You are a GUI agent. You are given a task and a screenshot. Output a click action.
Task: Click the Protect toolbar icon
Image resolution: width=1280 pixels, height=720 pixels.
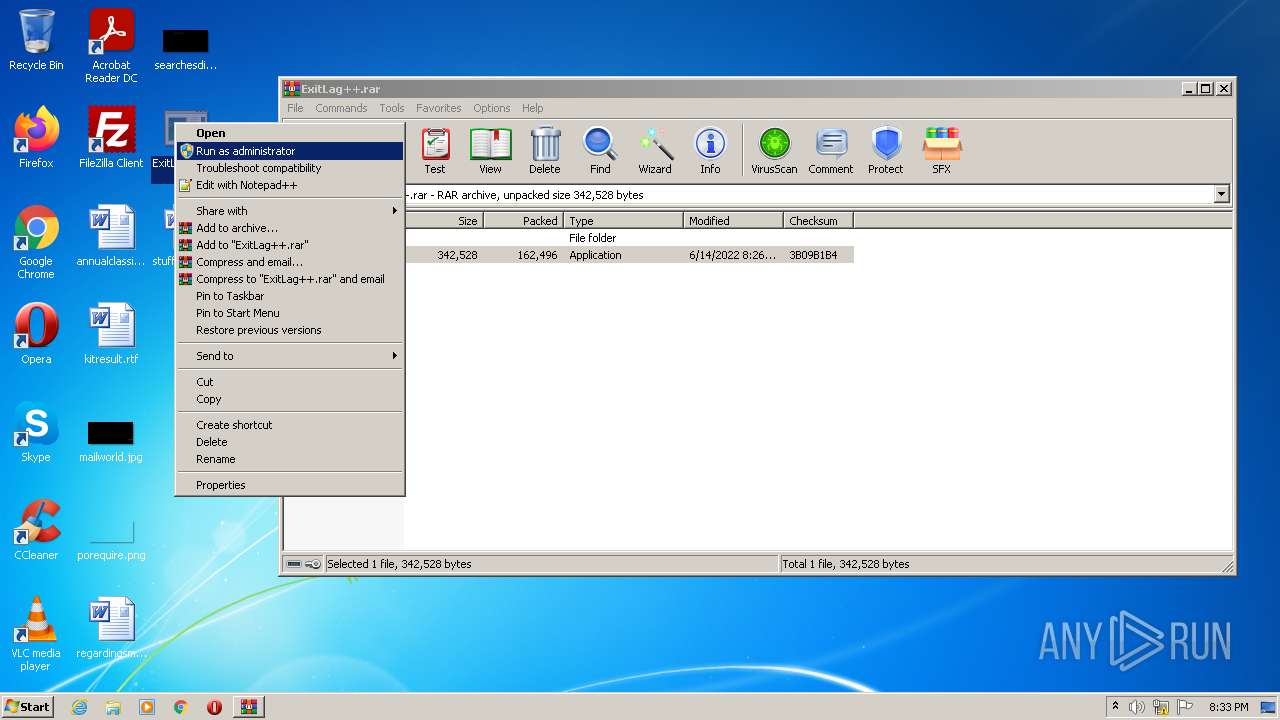[x=886, y=151]
